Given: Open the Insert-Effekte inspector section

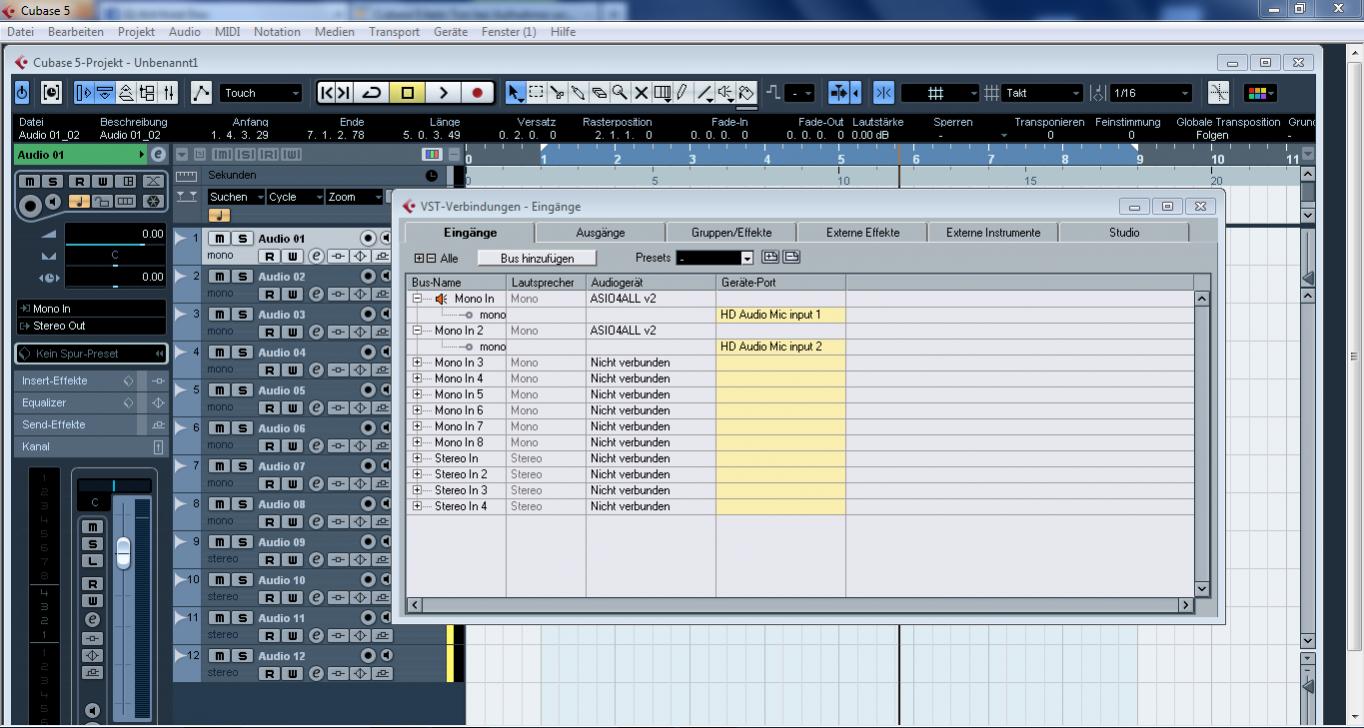Looking at the screenshot, I should click(92, 380).
